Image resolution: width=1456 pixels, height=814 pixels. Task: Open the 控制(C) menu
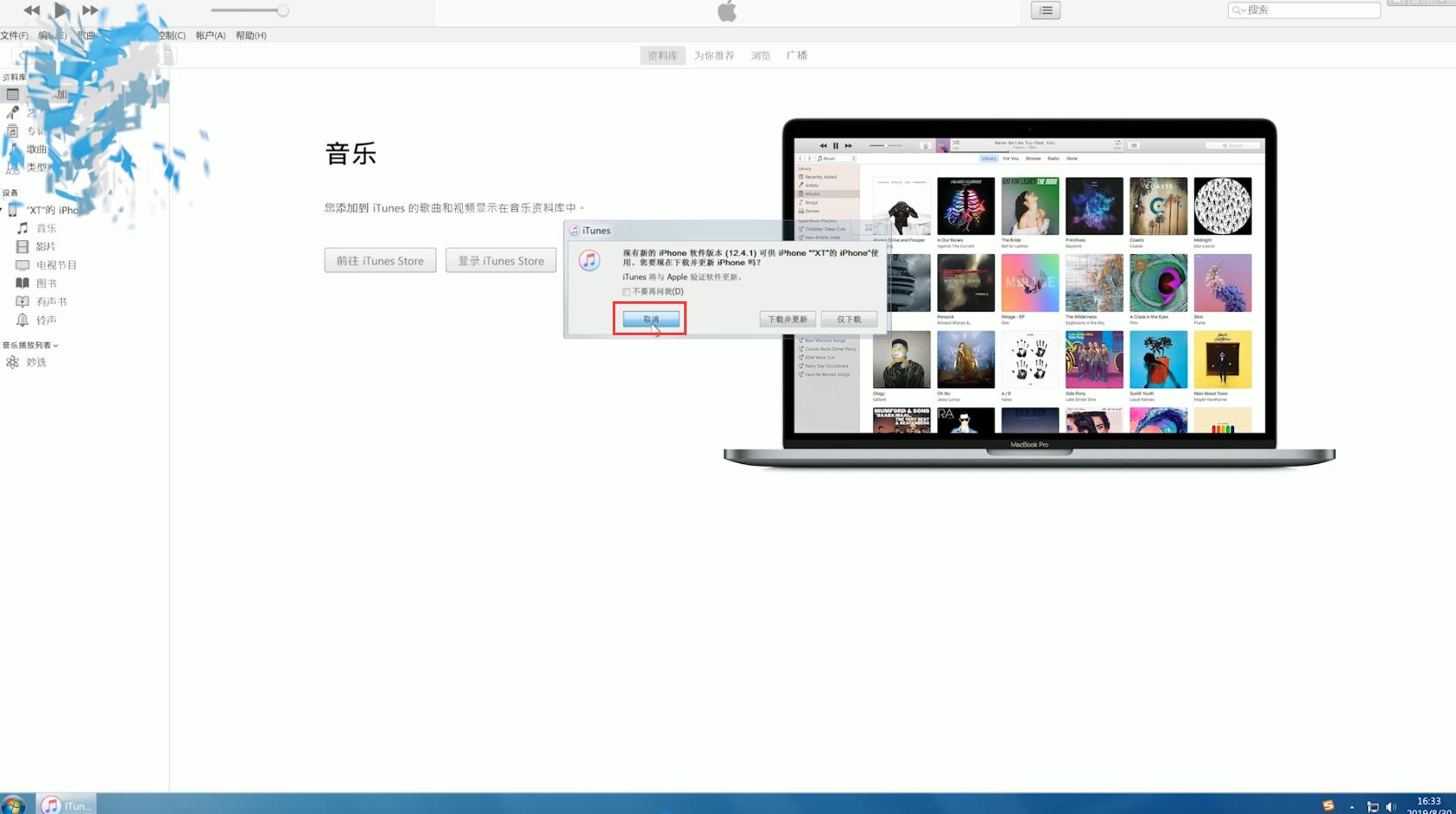coord(171,36)
